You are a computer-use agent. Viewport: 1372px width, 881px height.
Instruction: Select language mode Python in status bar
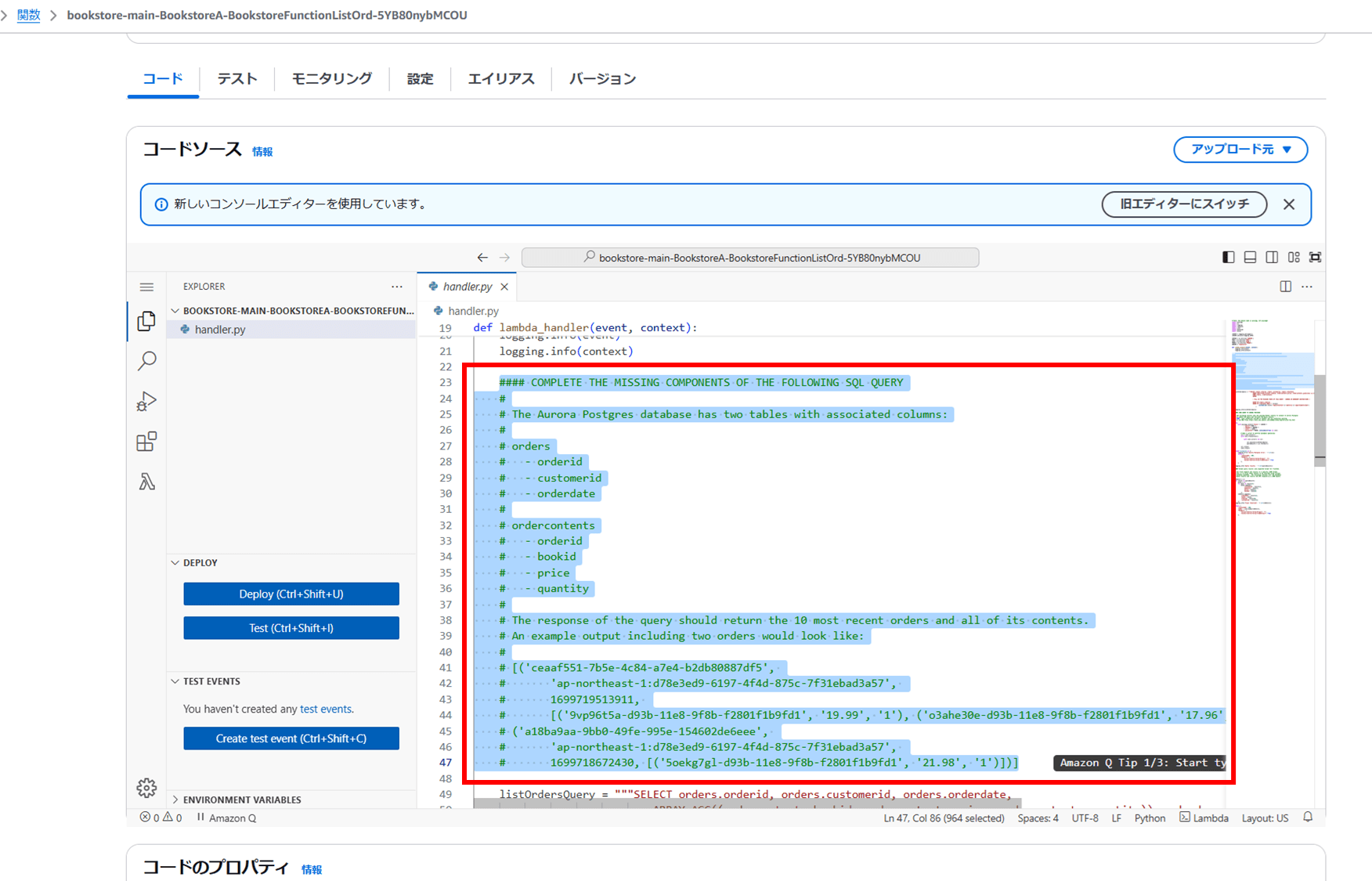1150,818
